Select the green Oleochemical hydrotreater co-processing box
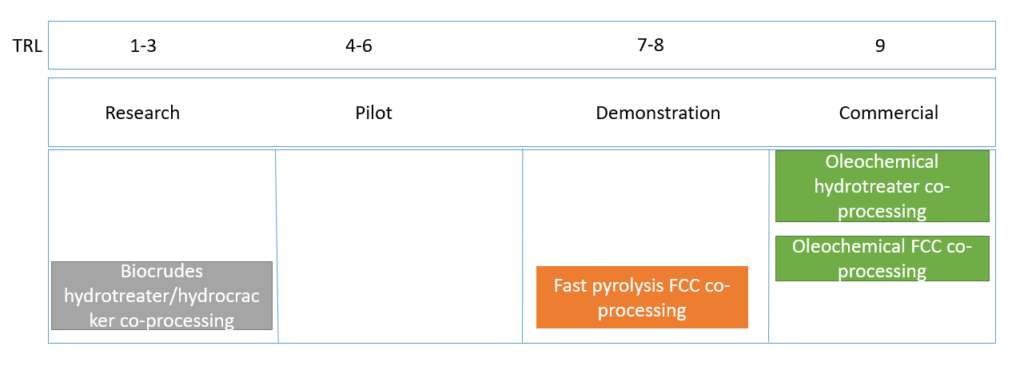 point(882,186)
